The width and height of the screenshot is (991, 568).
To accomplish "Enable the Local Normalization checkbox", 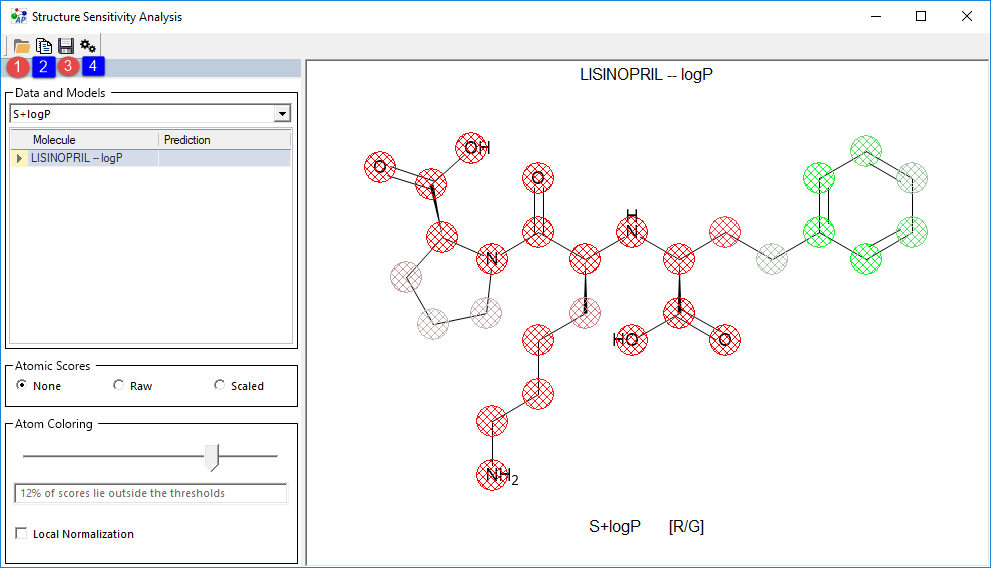I will tap(21, 533).
